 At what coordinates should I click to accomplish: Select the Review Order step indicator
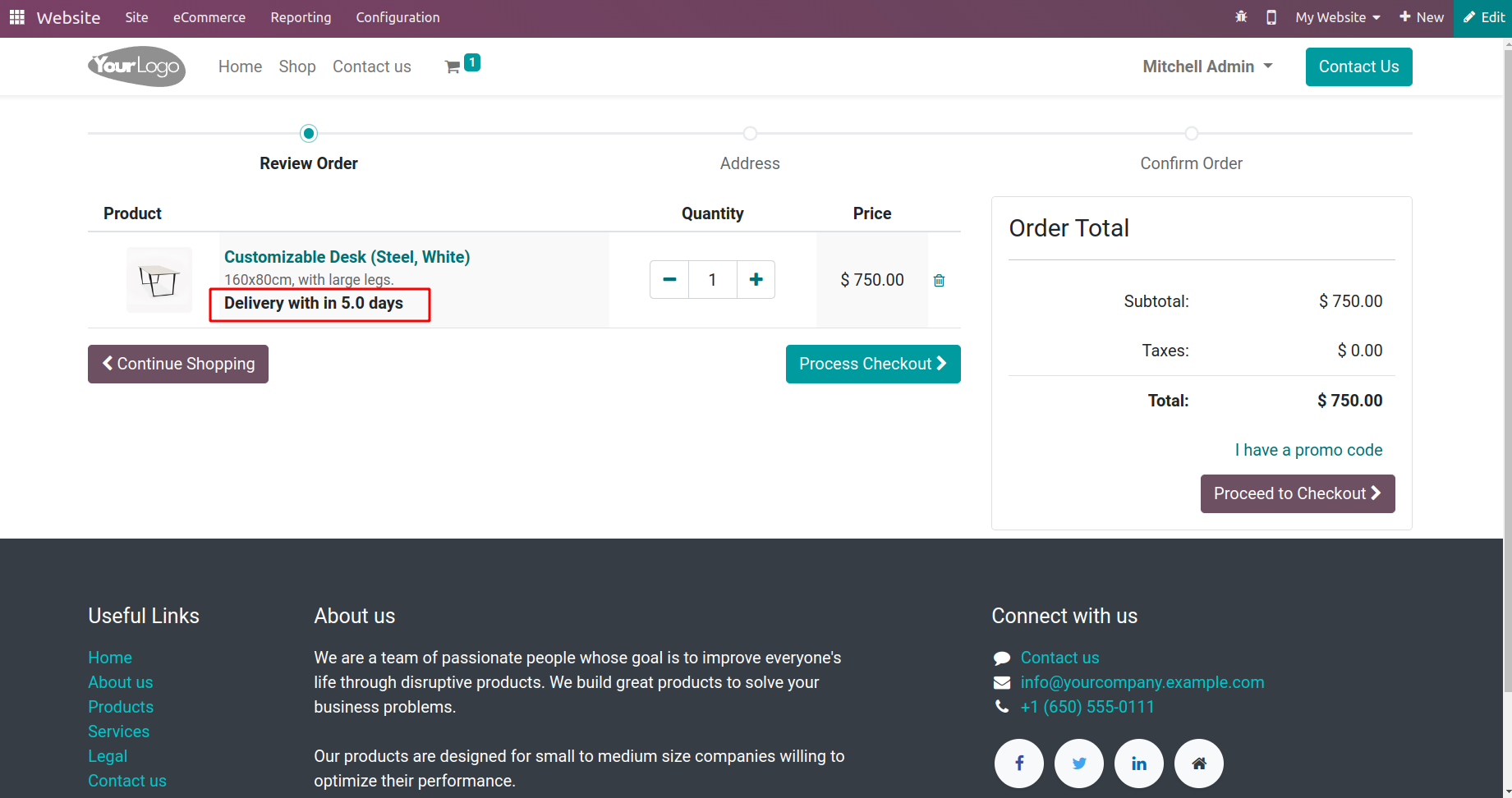(309, 134)
